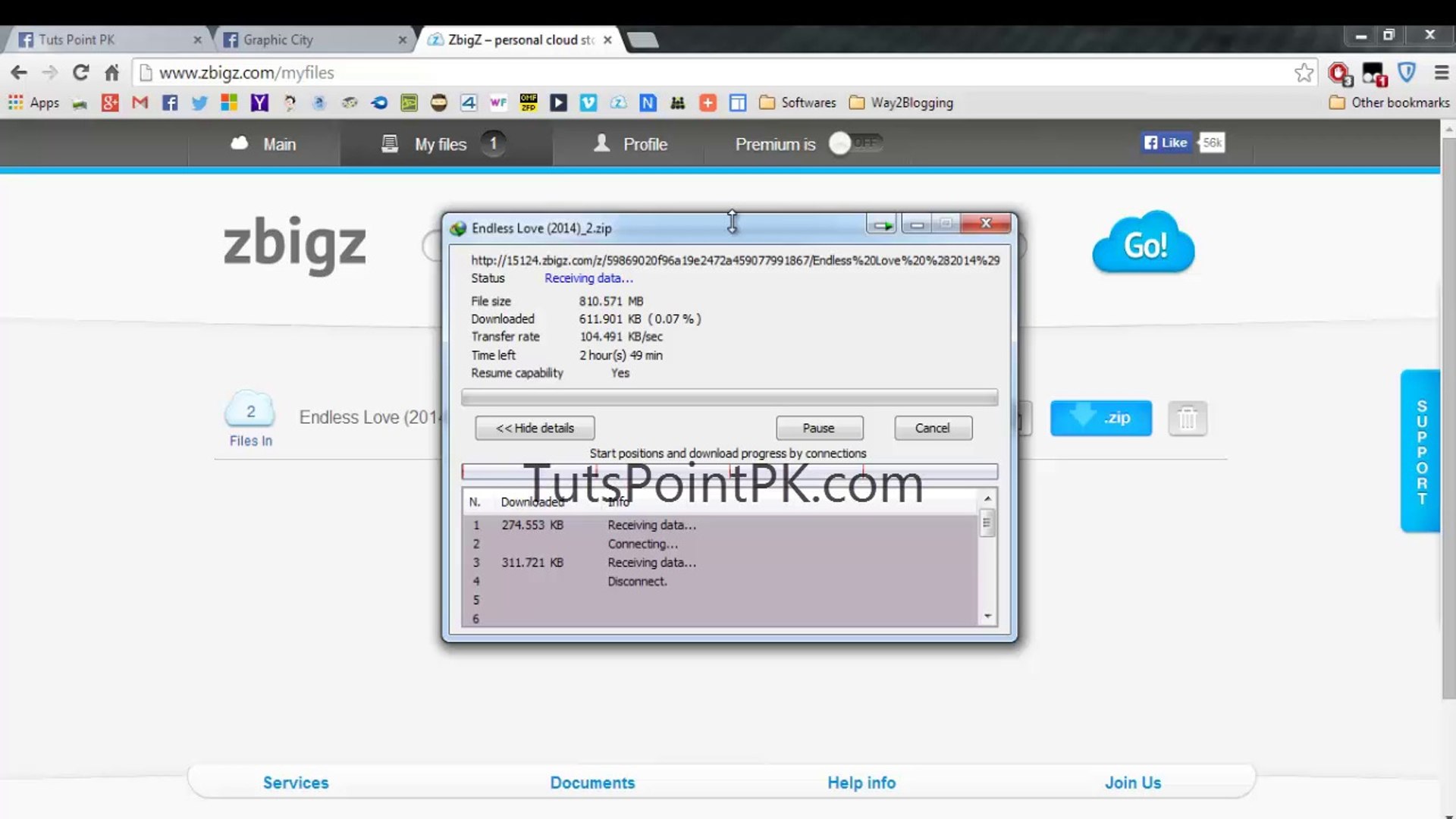Open the Gmail bookmark icon

(x=140, y=102)
